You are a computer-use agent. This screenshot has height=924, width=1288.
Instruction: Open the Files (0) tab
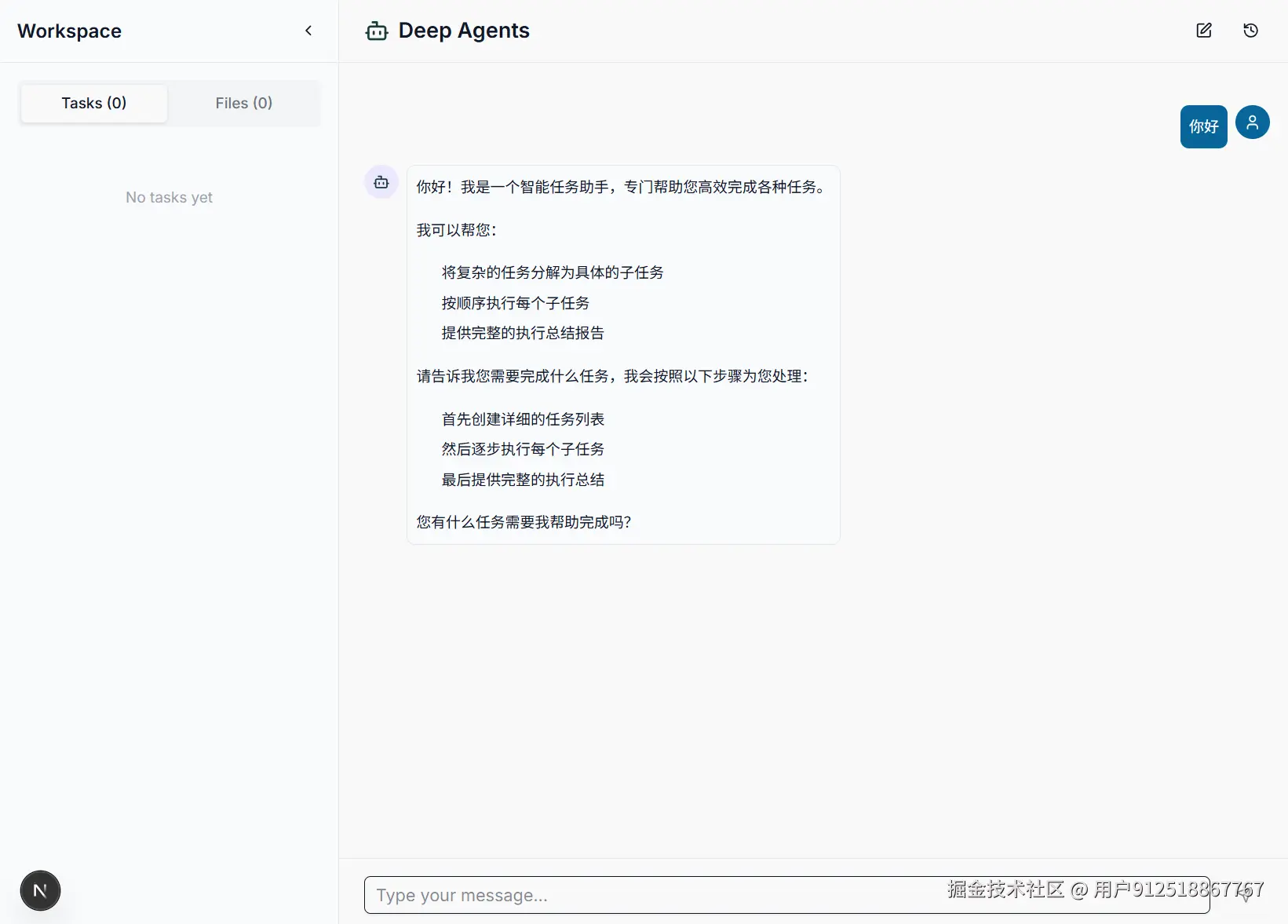point(244,103)
